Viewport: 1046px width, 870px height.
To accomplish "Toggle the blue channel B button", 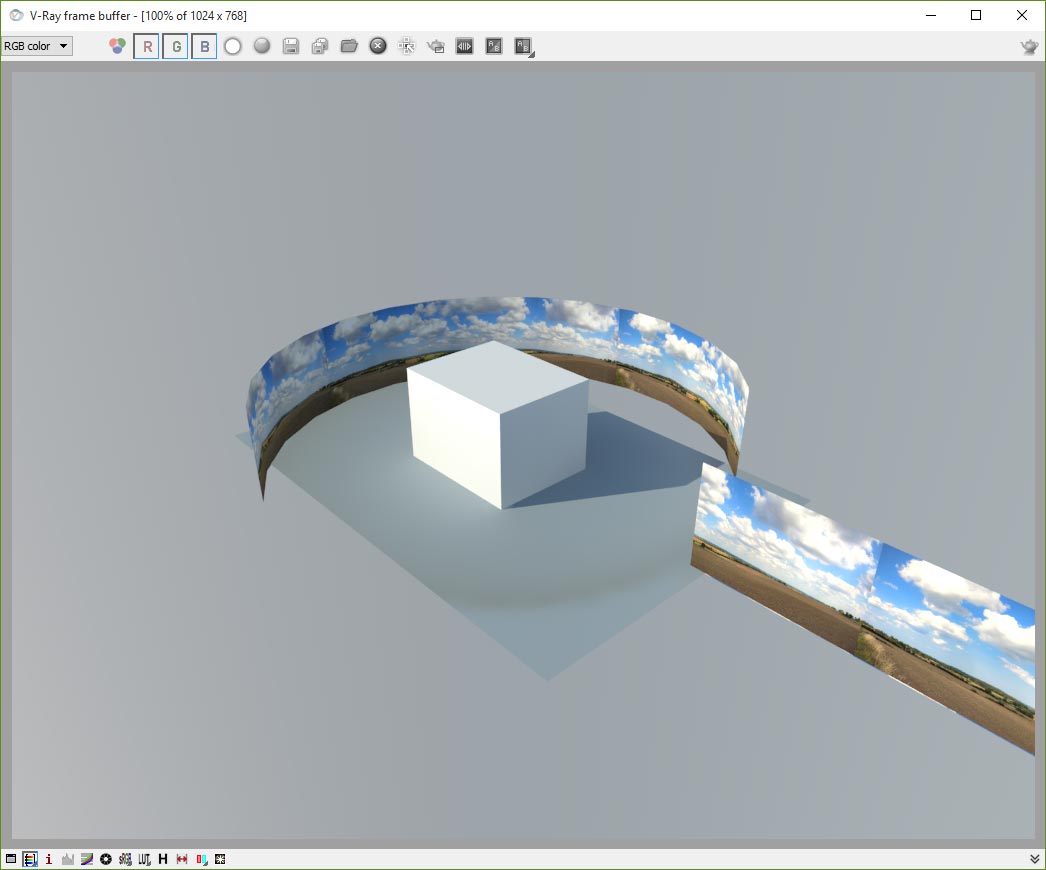I will click(x=205, y=46).
